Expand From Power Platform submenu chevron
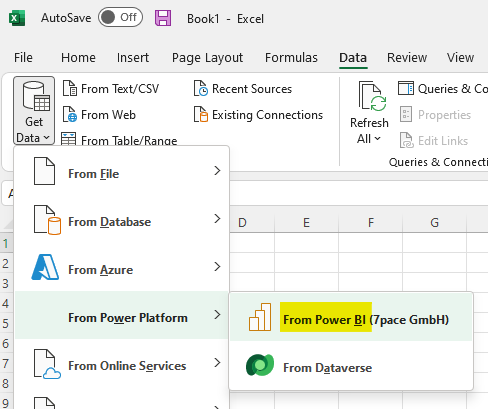The image size is (488, 409). [x=217, y=315]
